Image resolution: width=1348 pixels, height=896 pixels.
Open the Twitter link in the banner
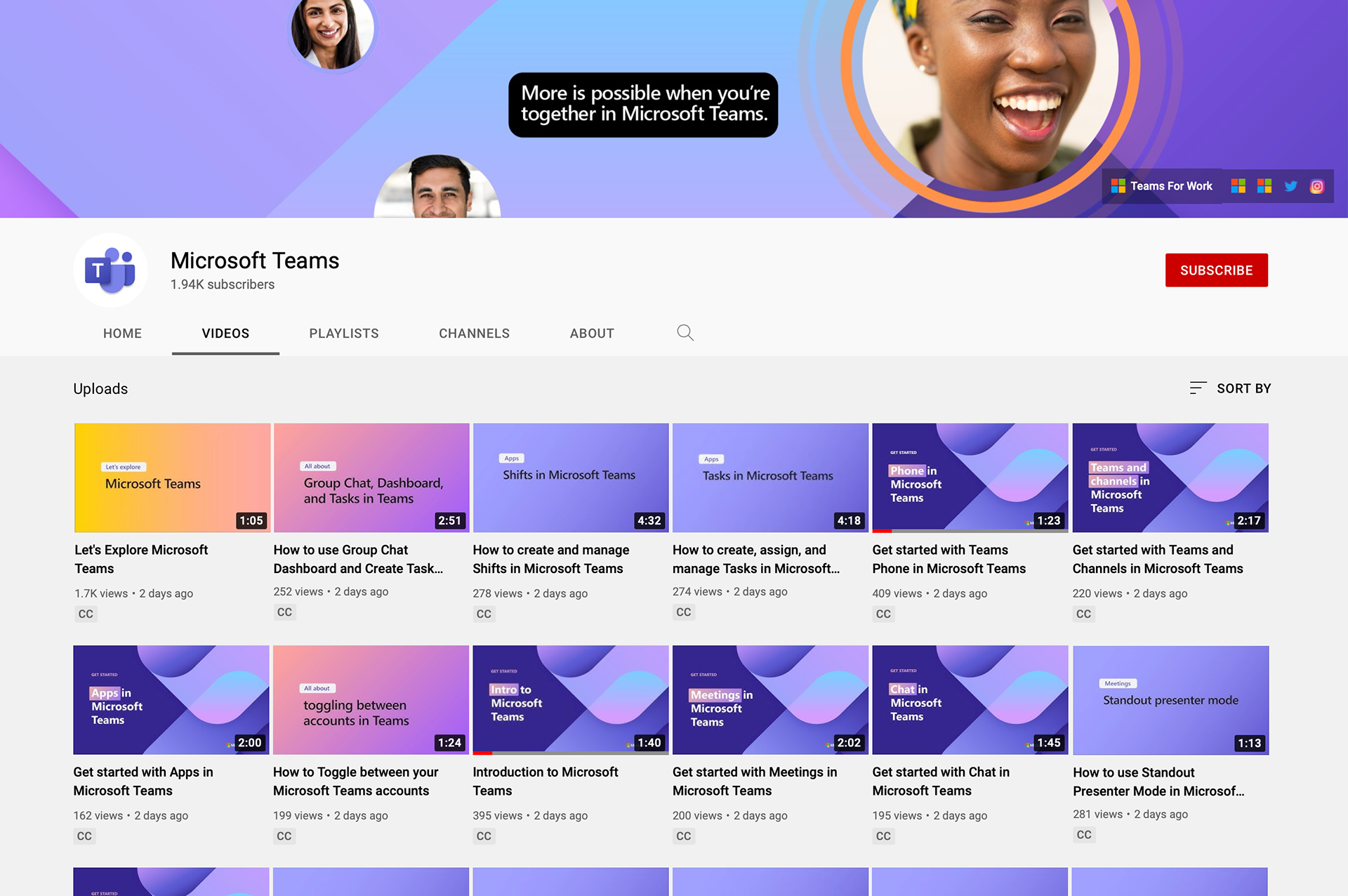(x=1290, y=186)
